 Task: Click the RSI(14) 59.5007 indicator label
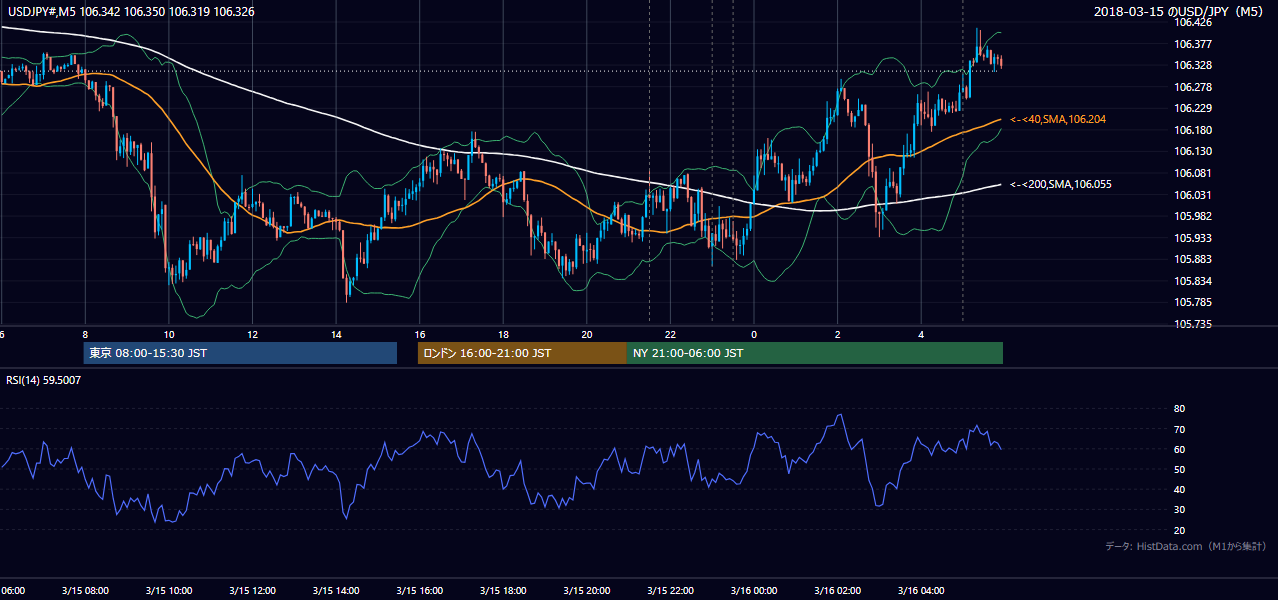point(44,380)
